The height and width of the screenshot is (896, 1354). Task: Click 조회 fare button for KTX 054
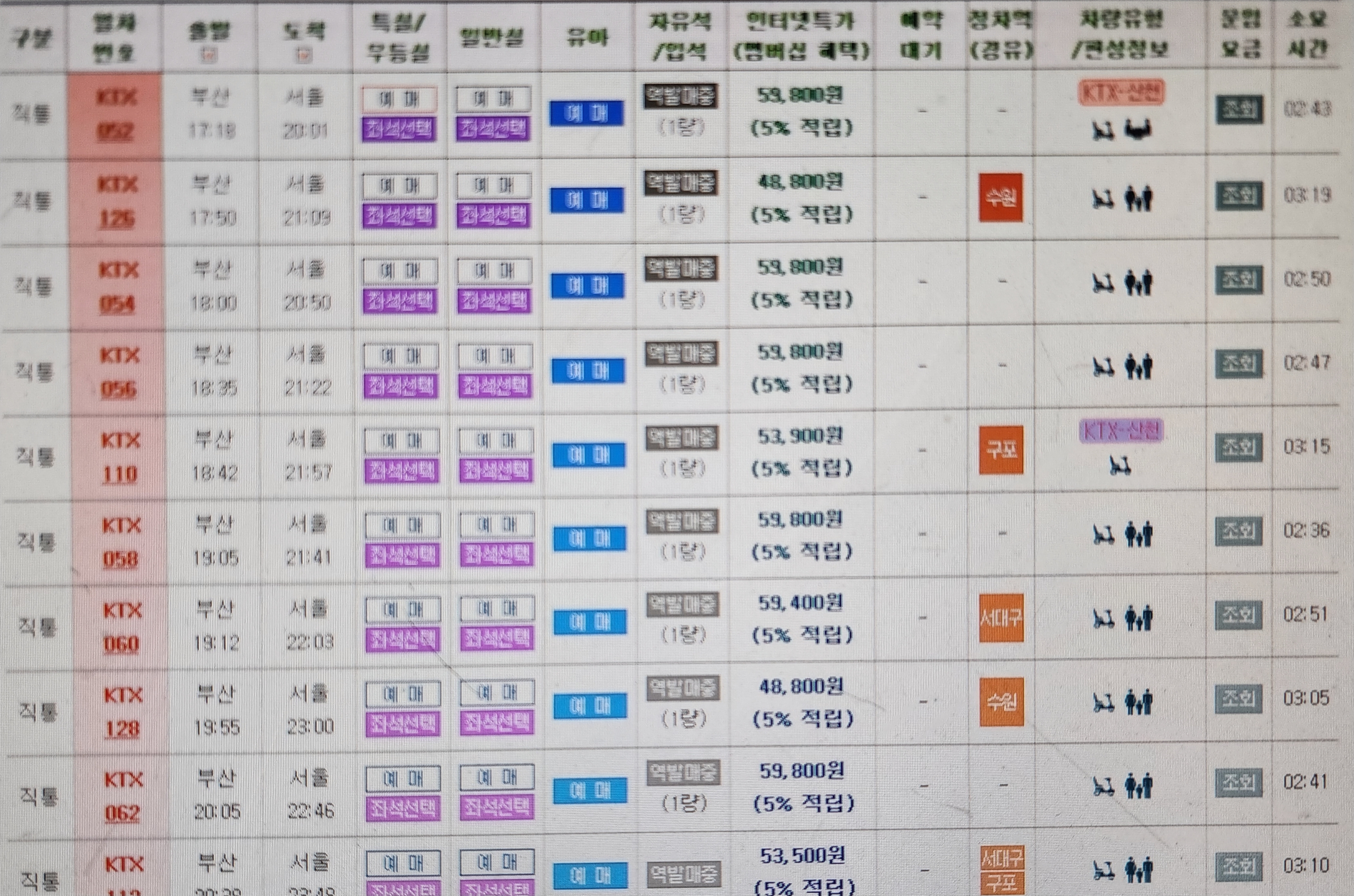1239,280
